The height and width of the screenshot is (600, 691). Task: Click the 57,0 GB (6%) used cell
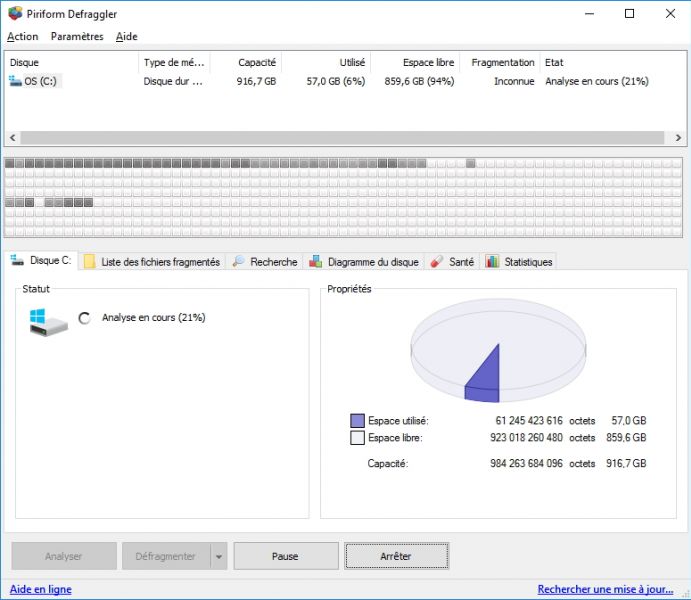tap(336, 81)
